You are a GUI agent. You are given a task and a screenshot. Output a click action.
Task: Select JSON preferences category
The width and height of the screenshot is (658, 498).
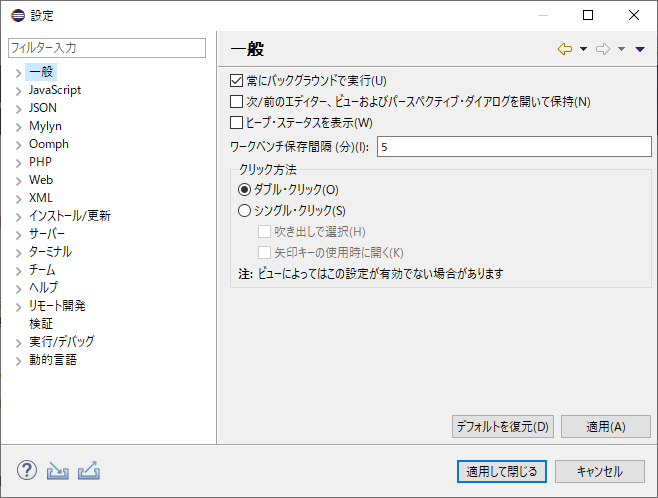43,108
